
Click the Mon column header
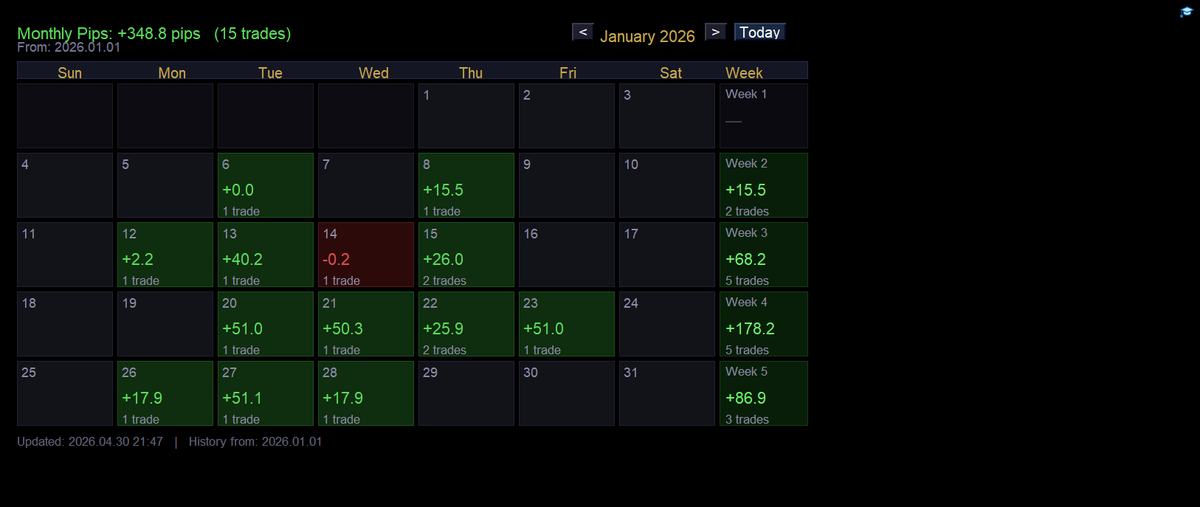pos(172,72)
